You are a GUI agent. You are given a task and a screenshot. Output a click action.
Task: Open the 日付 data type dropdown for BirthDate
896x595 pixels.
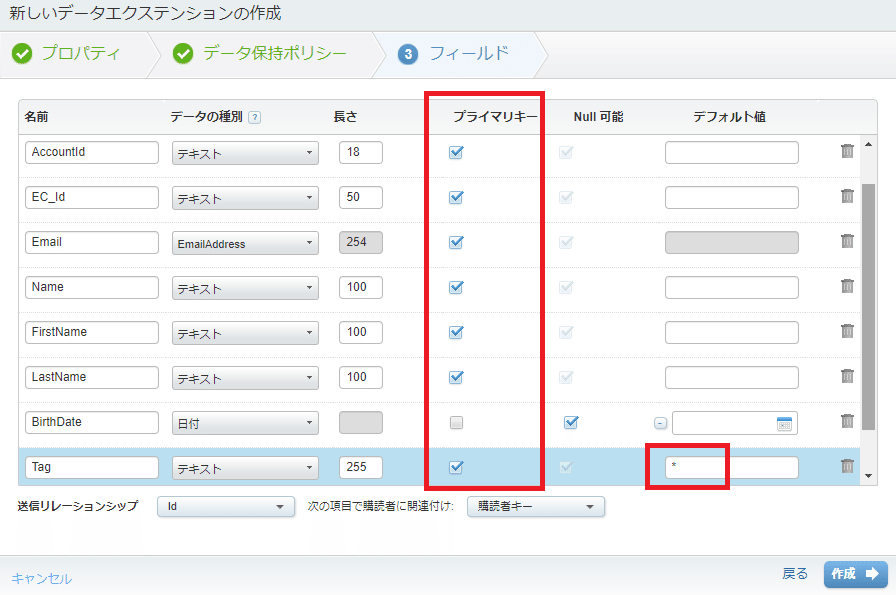[x=245, y=424]
